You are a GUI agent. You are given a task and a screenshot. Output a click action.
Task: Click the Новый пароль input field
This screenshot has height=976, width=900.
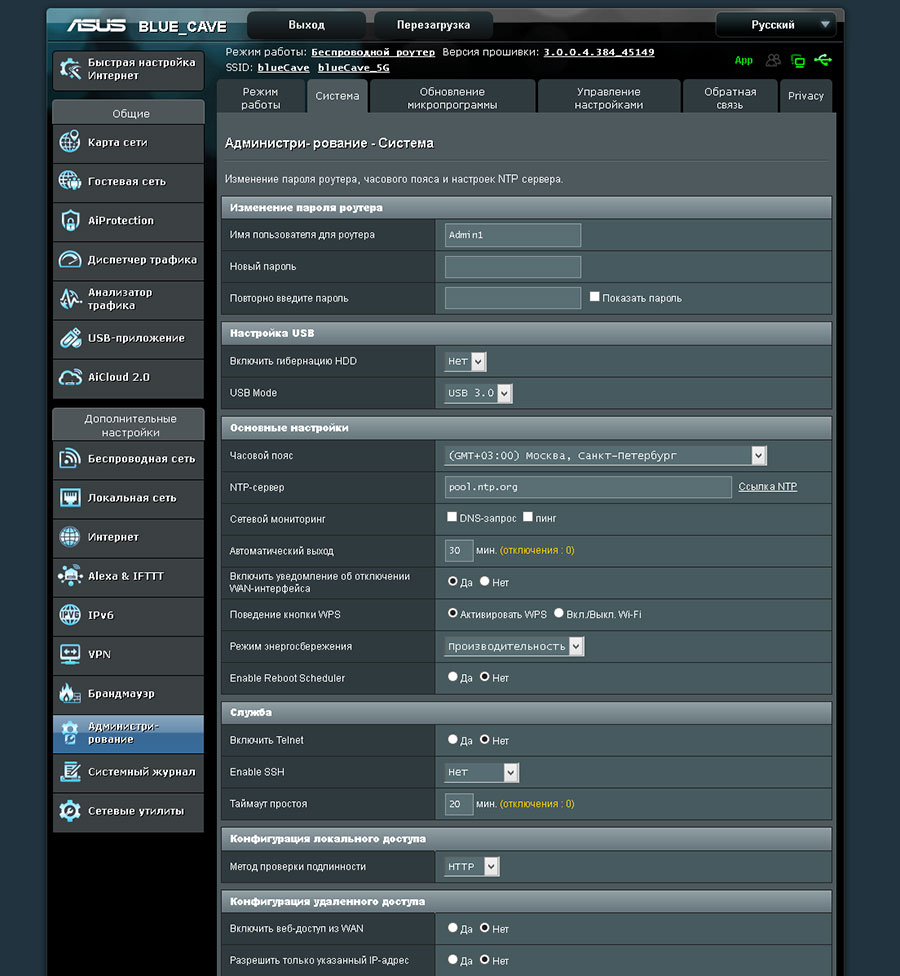click(513, 266)
